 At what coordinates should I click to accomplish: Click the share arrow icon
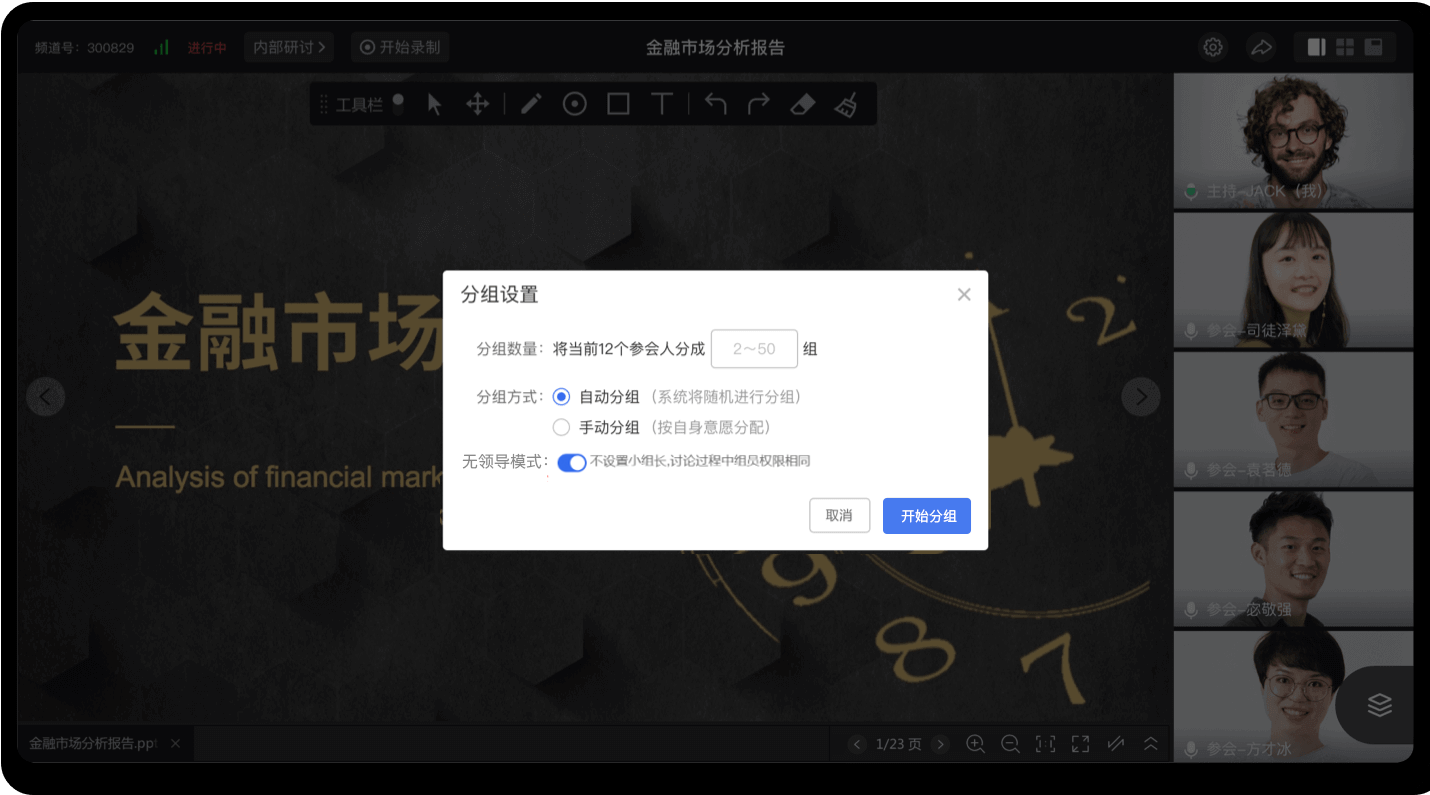1261,47
